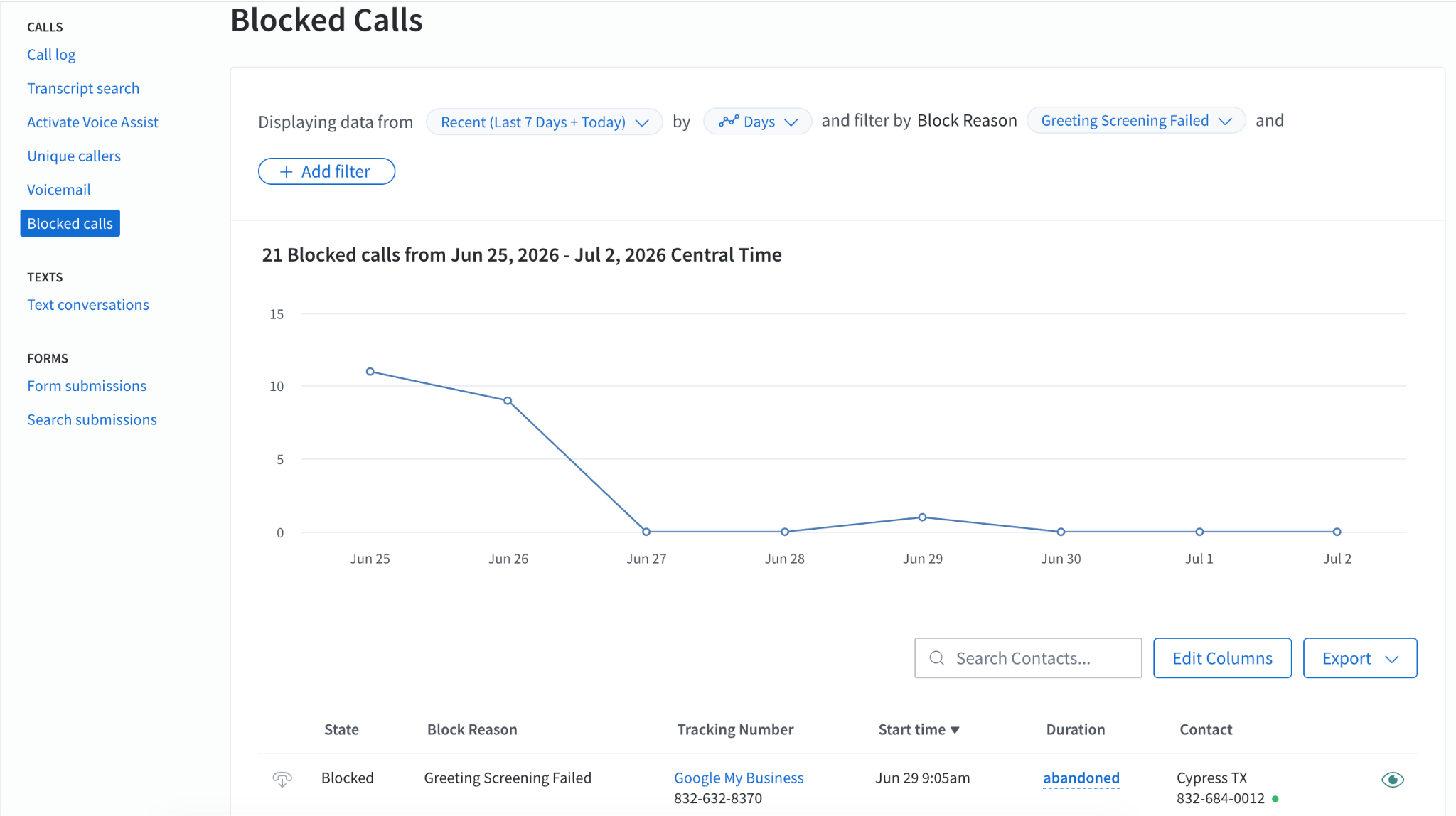The height and width of the screenshot is (816, 1456).
Task: Click the magnifier icon in Search Contacts
Action: pos(937,658)
